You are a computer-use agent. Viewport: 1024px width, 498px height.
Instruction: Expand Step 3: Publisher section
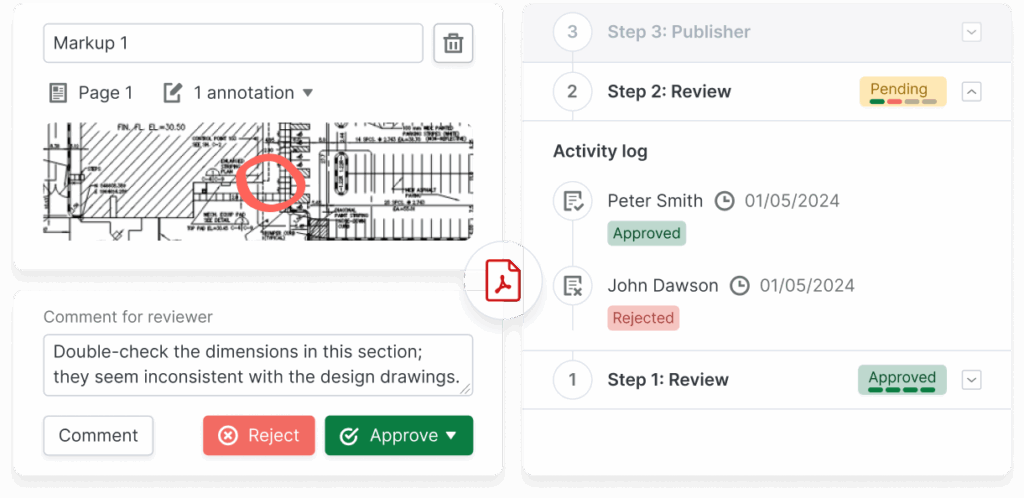coord(971,32)
